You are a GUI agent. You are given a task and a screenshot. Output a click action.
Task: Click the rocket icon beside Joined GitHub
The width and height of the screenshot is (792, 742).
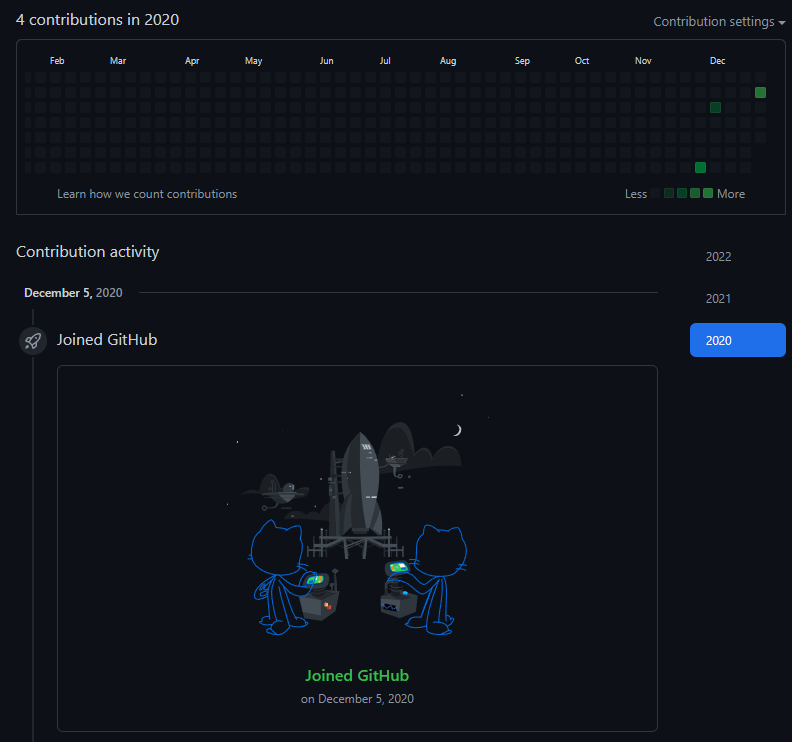click(x=33, y=340)
